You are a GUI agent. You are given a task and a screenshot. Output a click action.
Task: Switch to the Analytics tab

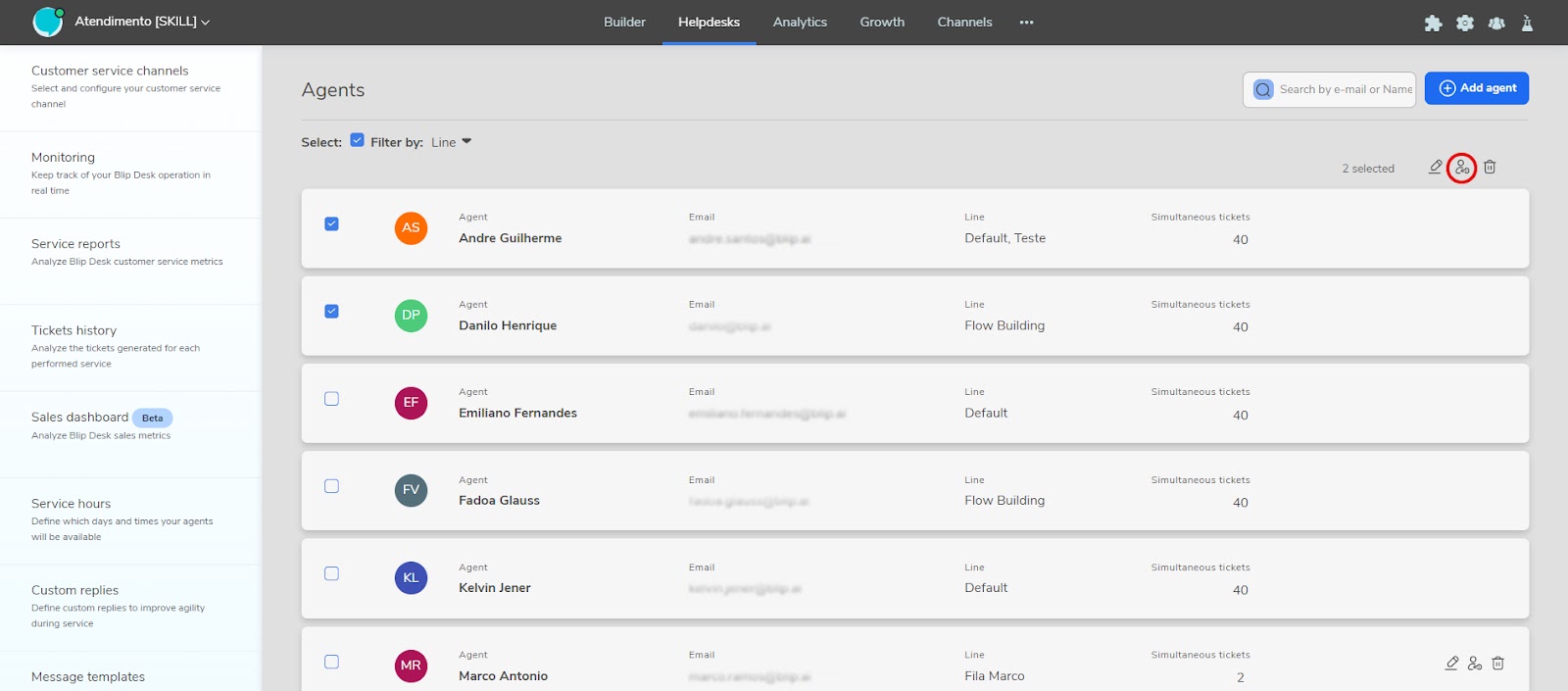click(x=800, y=23)
